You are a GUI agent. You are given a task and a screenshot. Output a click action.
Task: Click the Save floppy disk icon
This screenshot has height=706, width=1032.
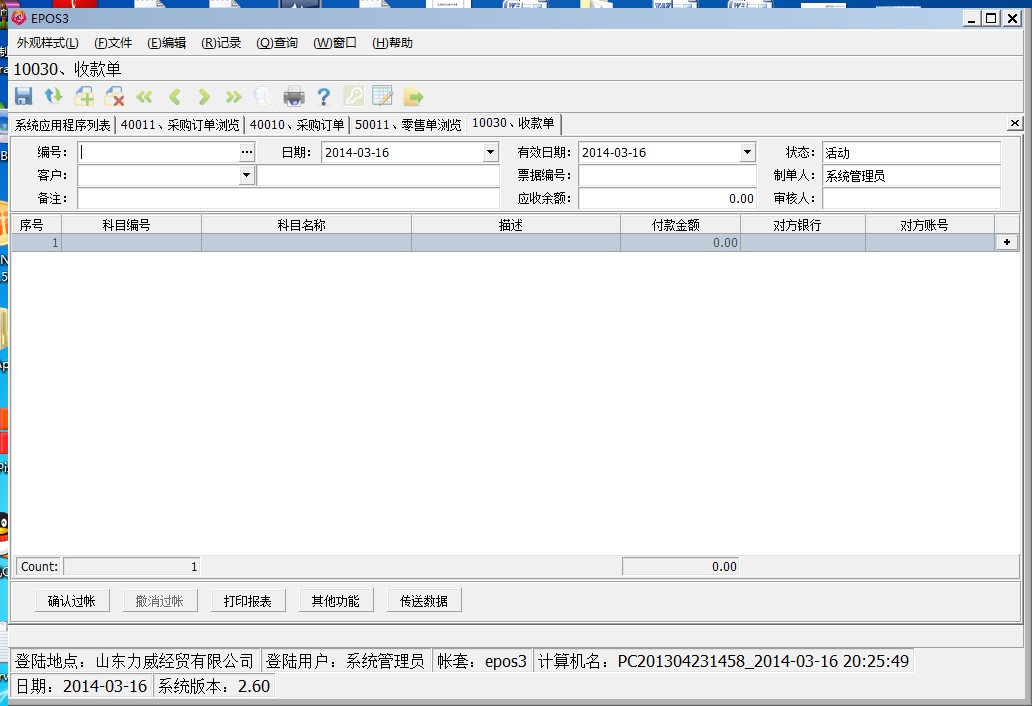(23, 96)
